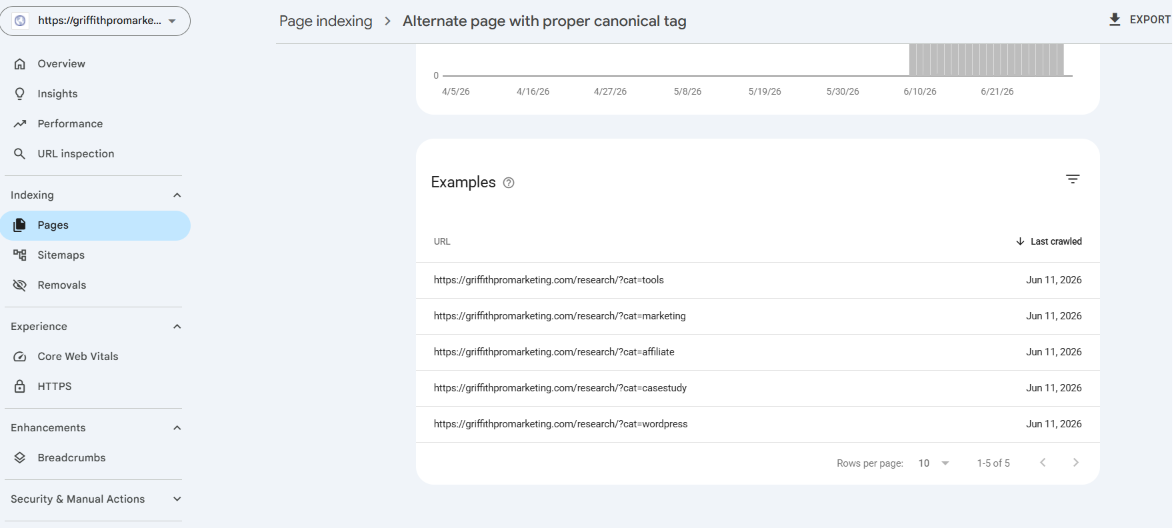Click the 4/5/26 chart axis label

(456, 92)
